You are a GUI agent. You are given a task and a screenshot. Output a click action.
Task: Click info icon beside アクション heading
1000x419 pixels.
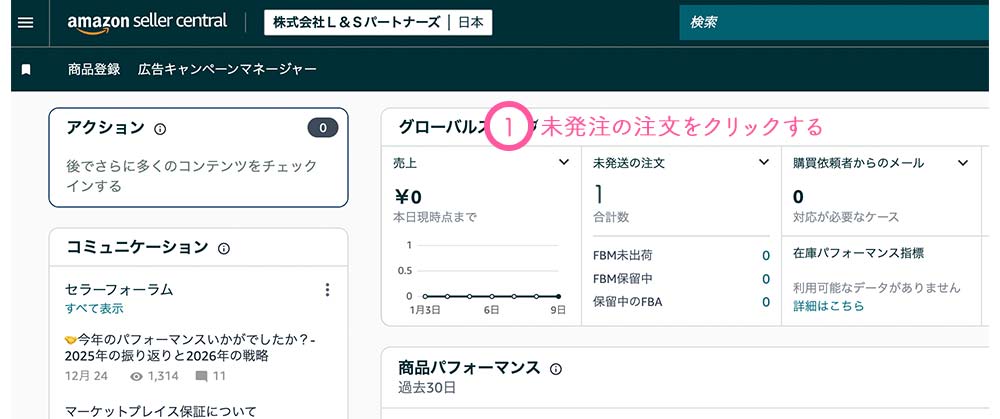tap(160, 129)
